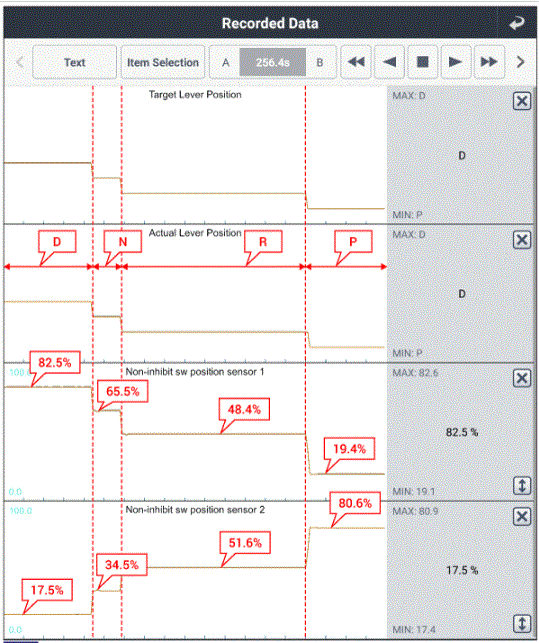This screenshot has width=539, height=643.
Task: Close the Actual Lever Position graph
Action: [522, 239]
